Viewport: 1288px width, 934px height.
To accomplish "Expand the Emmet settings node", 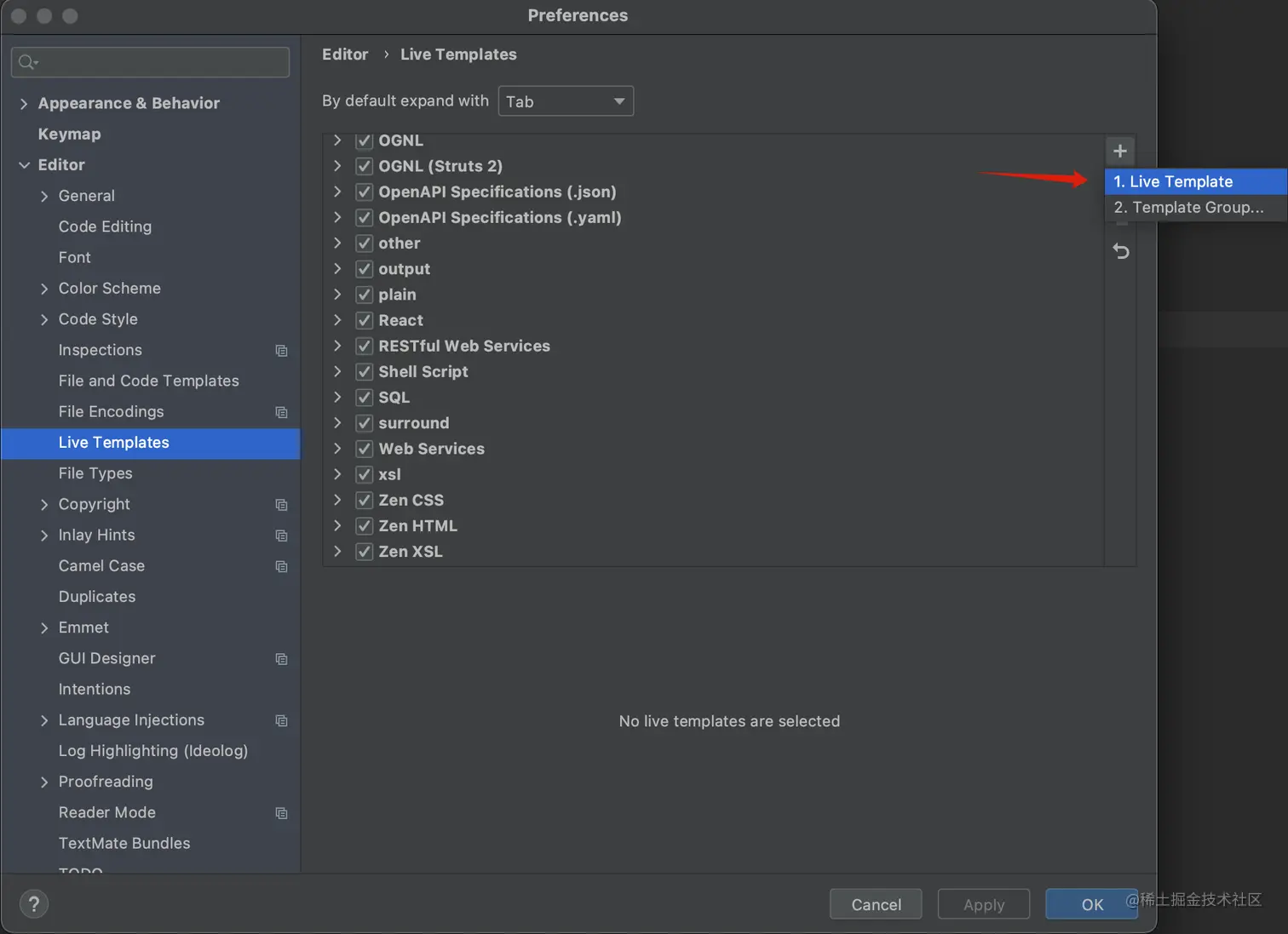I will tap(44, 627).
